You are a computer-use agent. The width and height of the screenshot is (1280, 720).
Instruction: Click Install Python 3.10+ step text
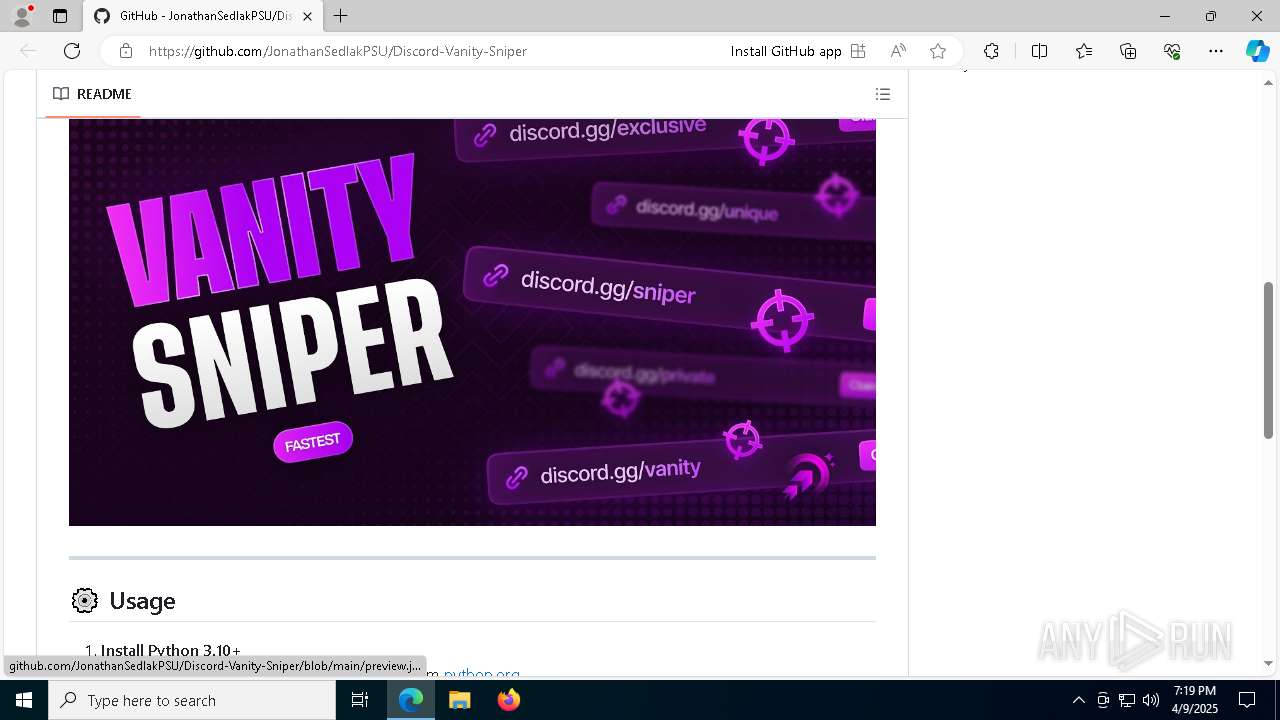(x=171, y=651)
